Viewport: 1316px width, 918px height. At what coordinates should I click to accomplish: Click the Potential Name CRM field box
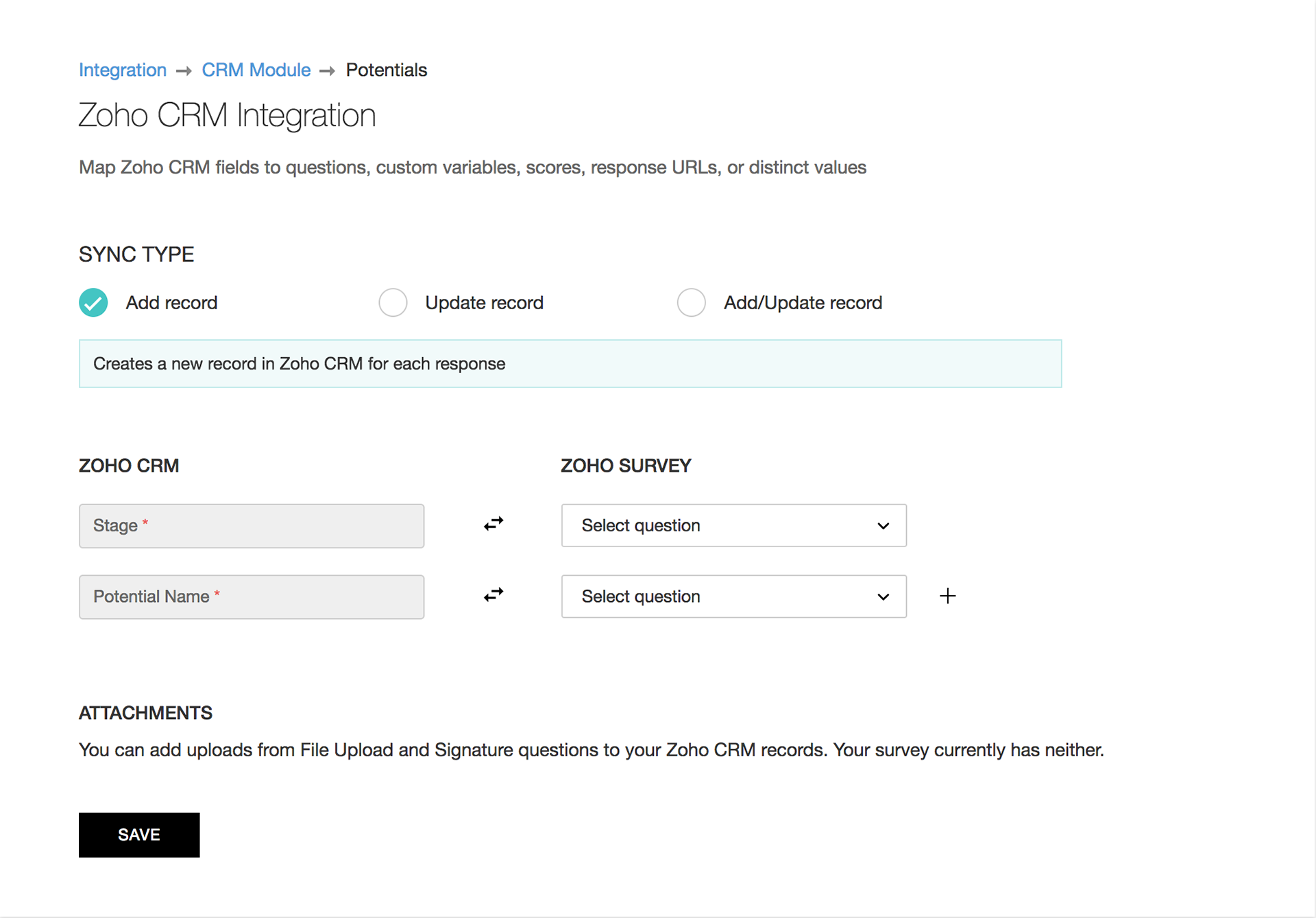pos(252,596)
